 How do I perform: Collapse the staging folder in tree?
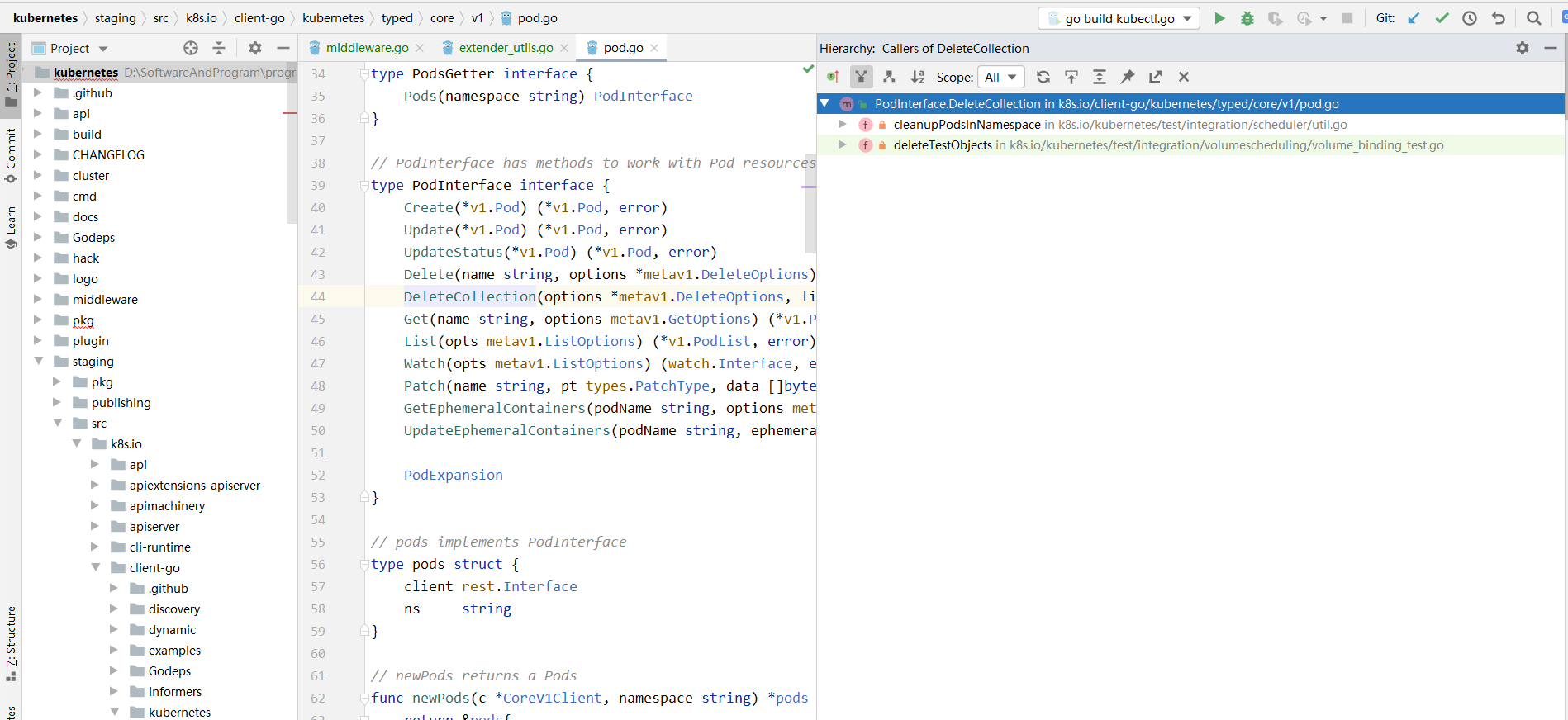click(39, 361)
